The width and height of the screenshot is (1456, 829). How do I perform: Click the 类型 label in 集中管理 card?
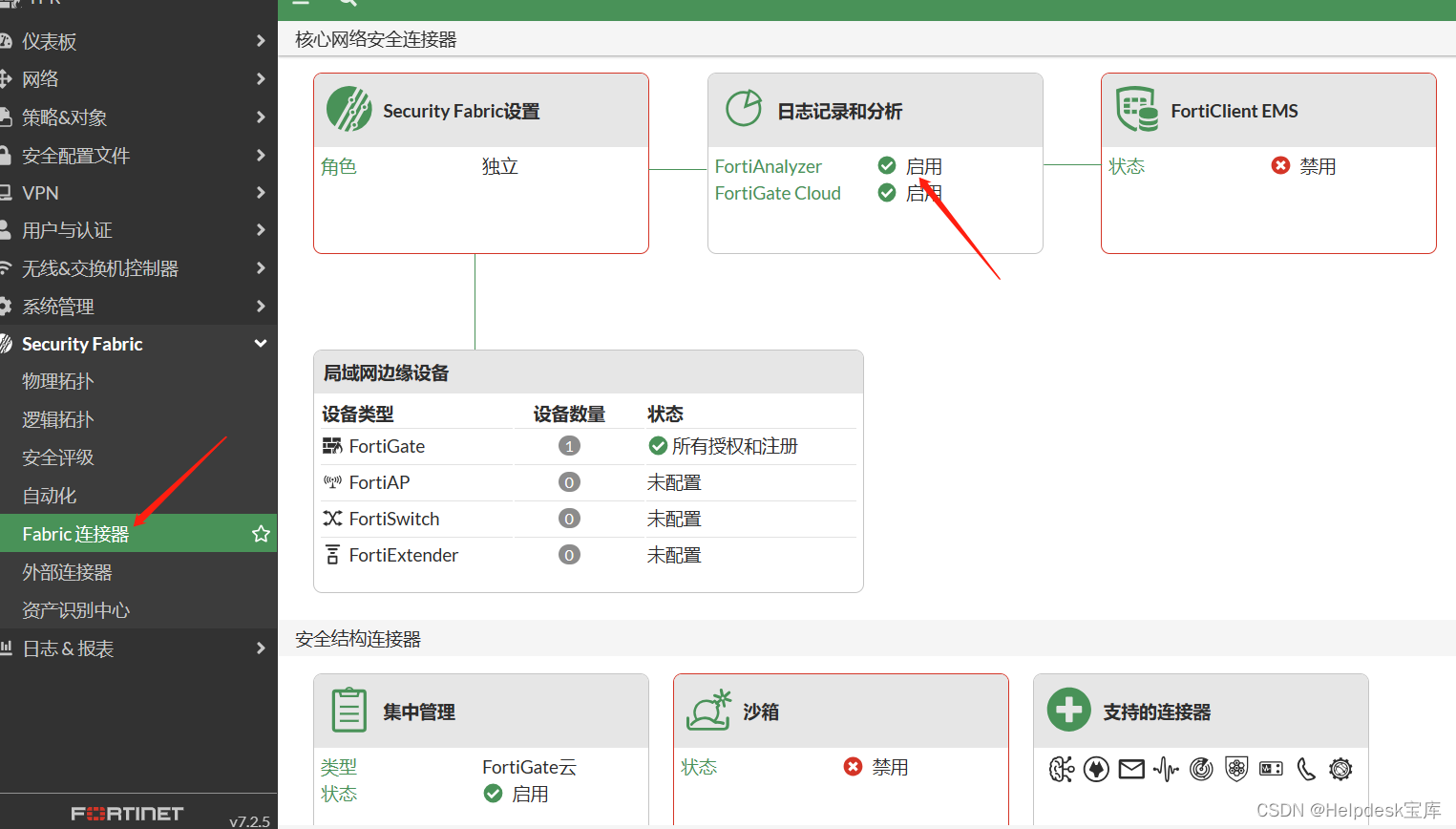pos(339,767)
